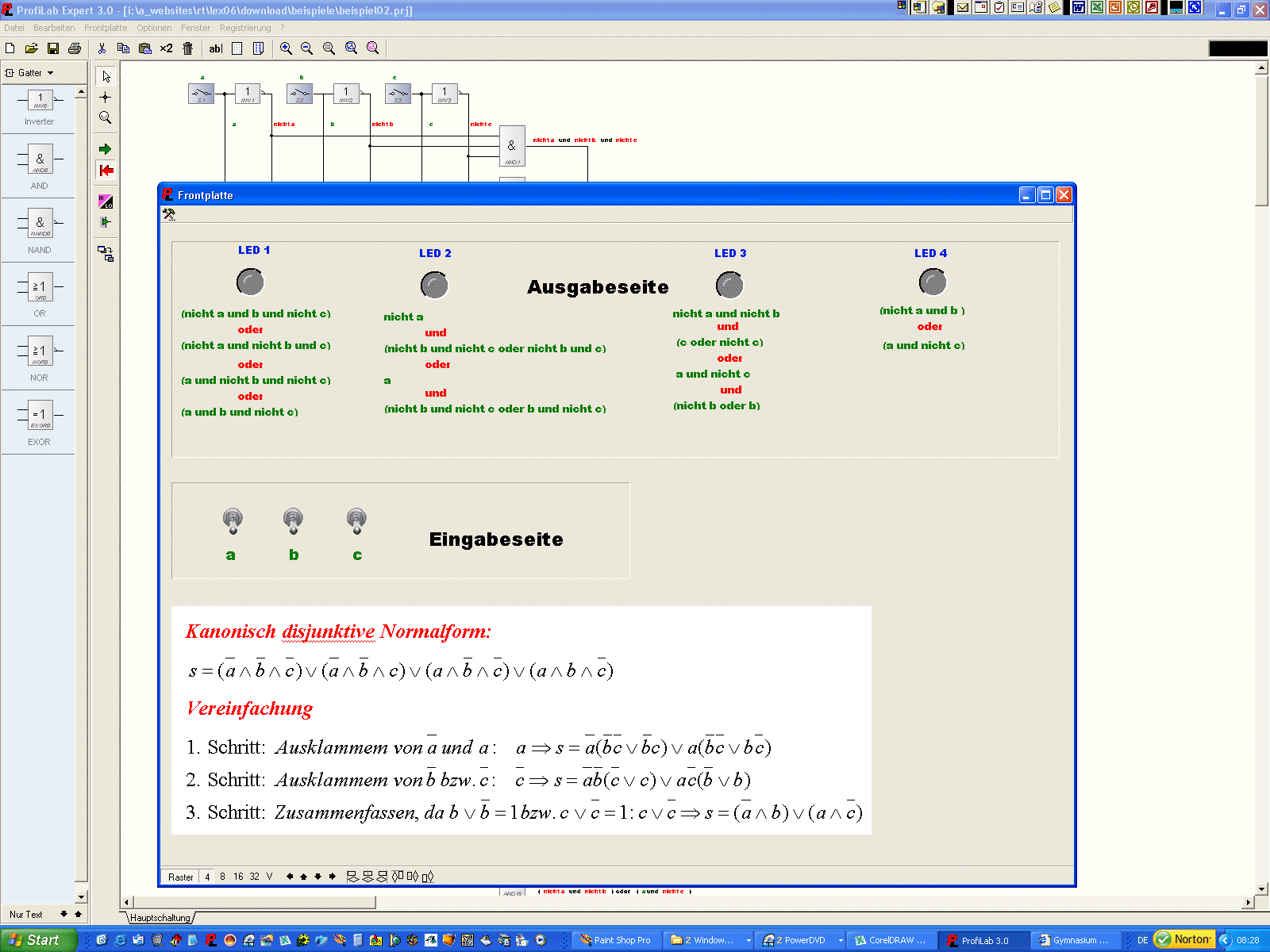
Task: Click the Raster button in Frontplatte
Action: [x=180, y=877]
